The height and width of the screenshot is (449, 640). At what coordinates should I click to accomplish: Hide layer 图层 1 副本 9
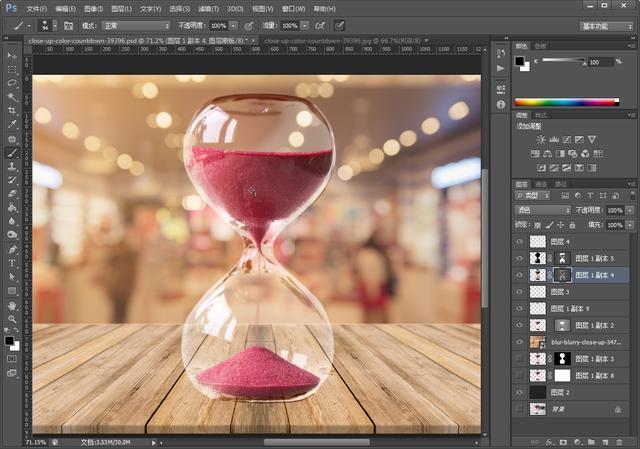click(x=520, y=309)
